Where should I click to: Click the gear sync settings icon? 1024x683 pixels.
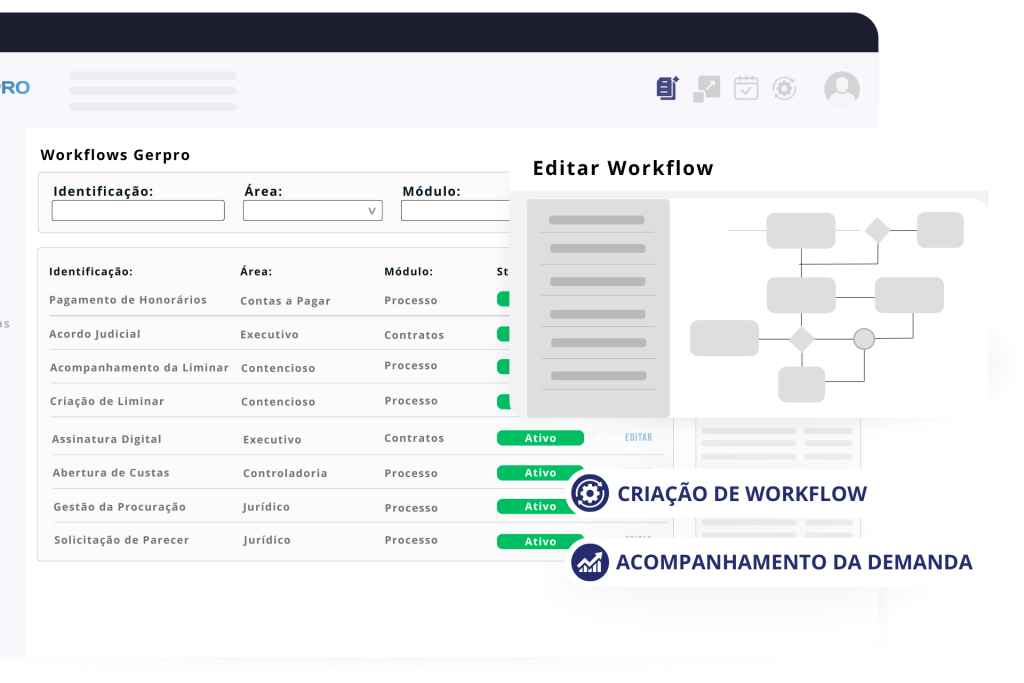[784, 88]
